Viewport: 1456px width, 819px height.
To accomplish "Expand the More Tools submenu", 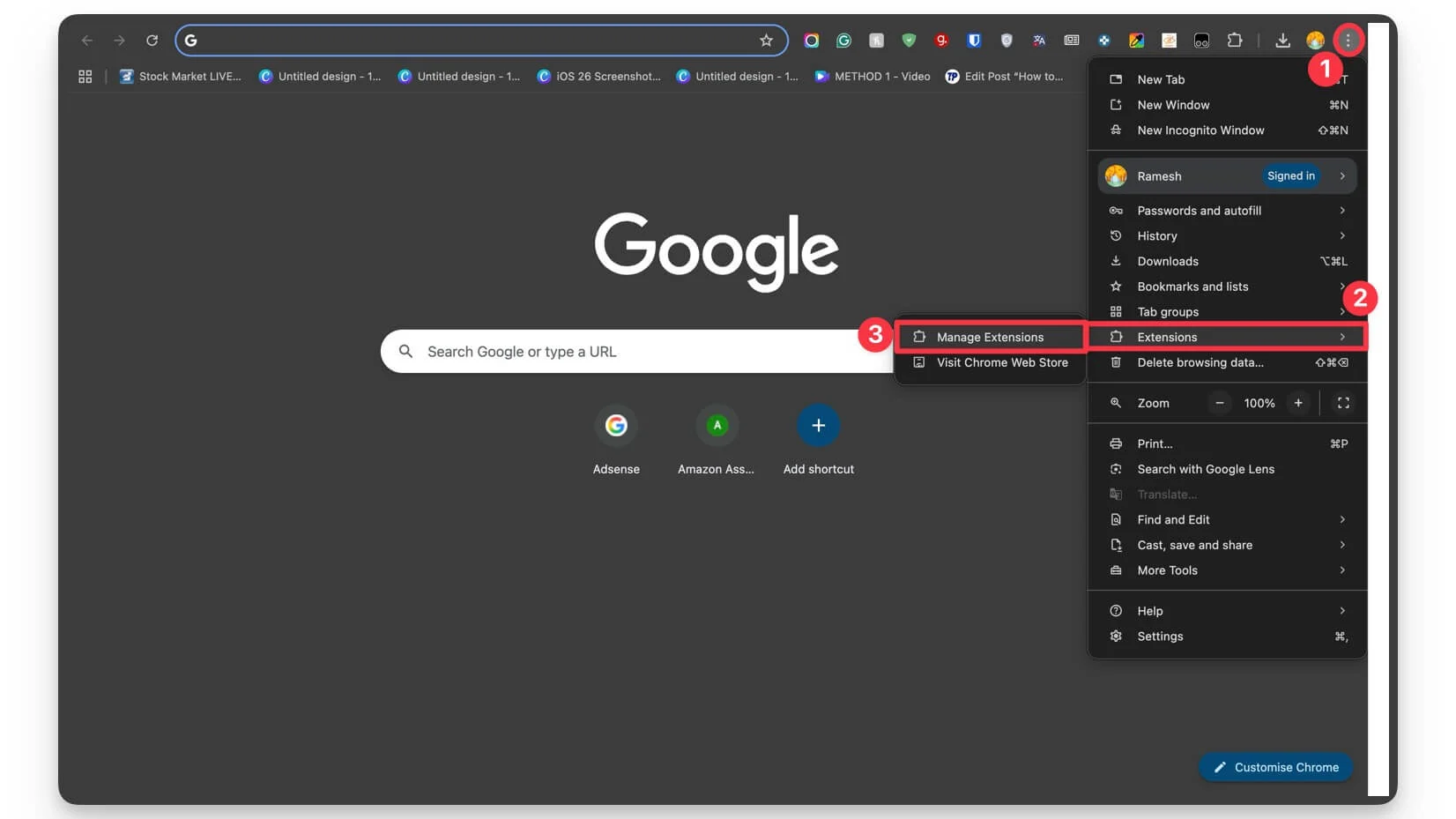I will tap(1166, 570).
